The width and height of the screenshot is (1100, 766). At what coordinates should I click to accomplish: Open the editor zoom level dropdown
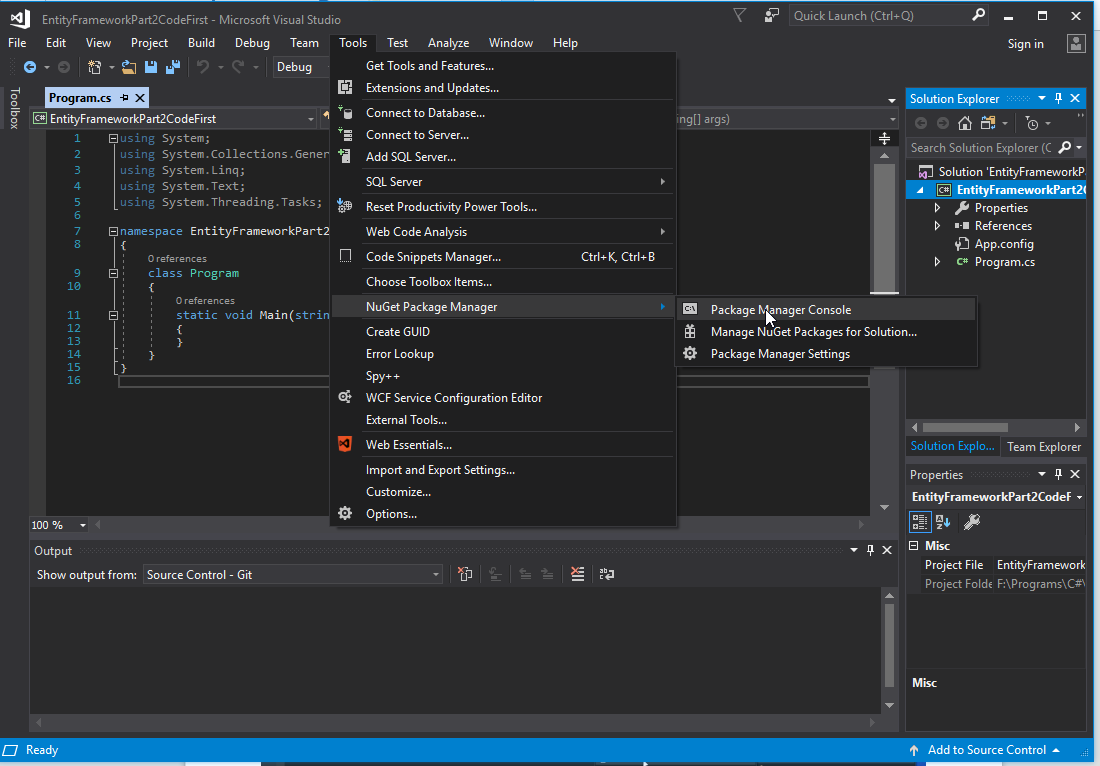click(83, 524)
